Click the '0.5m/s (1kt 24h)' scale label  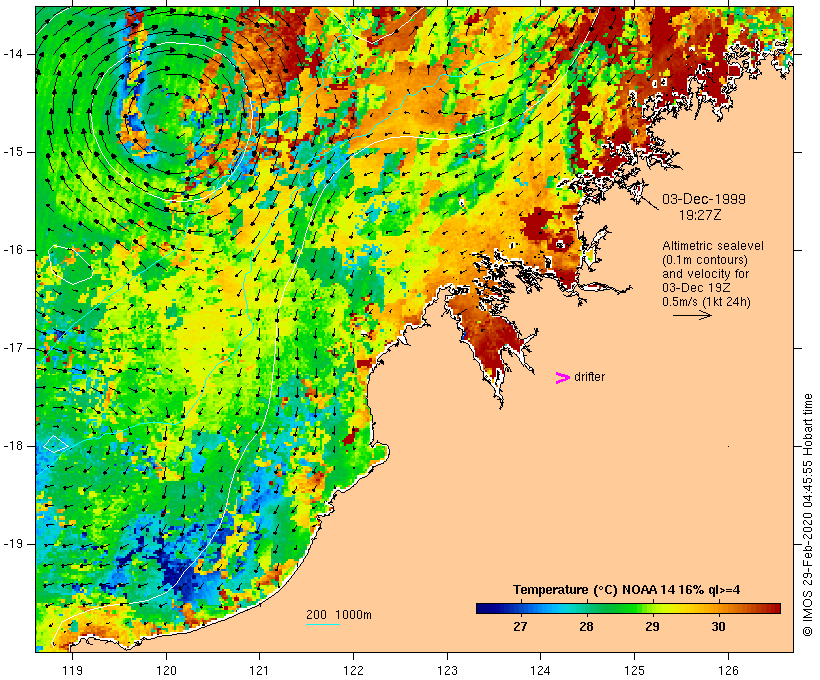[707, 302]
